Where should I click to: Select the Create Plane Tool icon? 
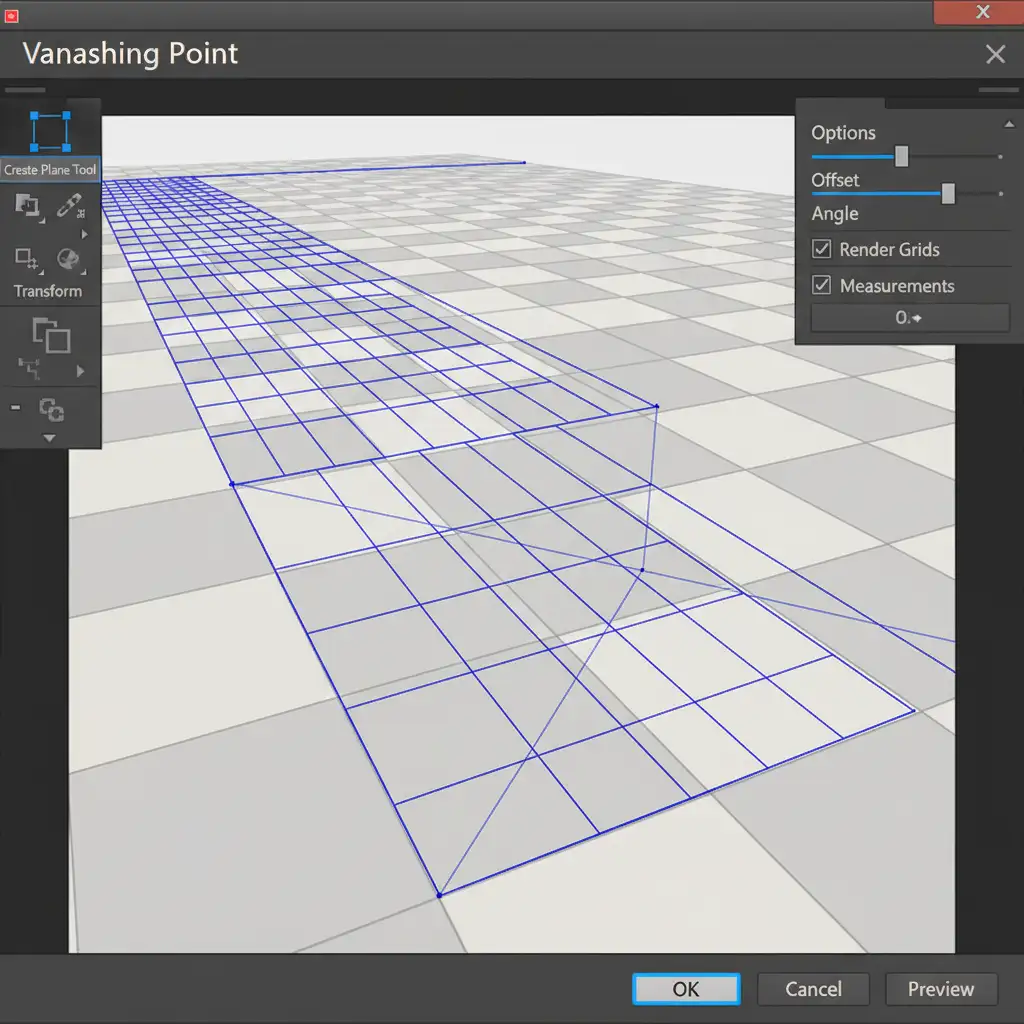click(x=50, y=131)
